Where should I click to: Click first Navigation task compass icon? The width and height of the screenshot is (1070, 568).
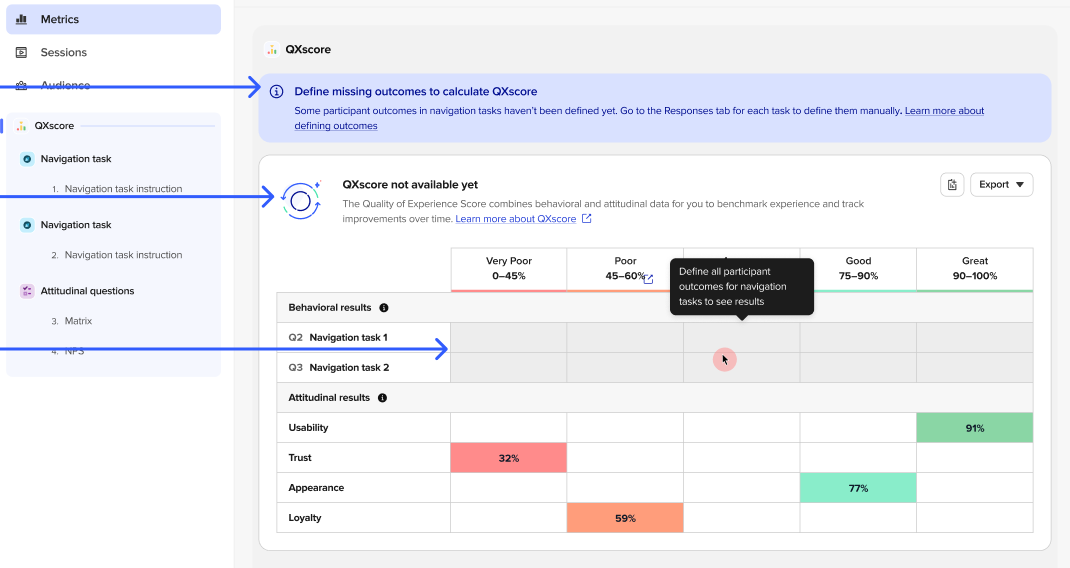click(27, 159)
